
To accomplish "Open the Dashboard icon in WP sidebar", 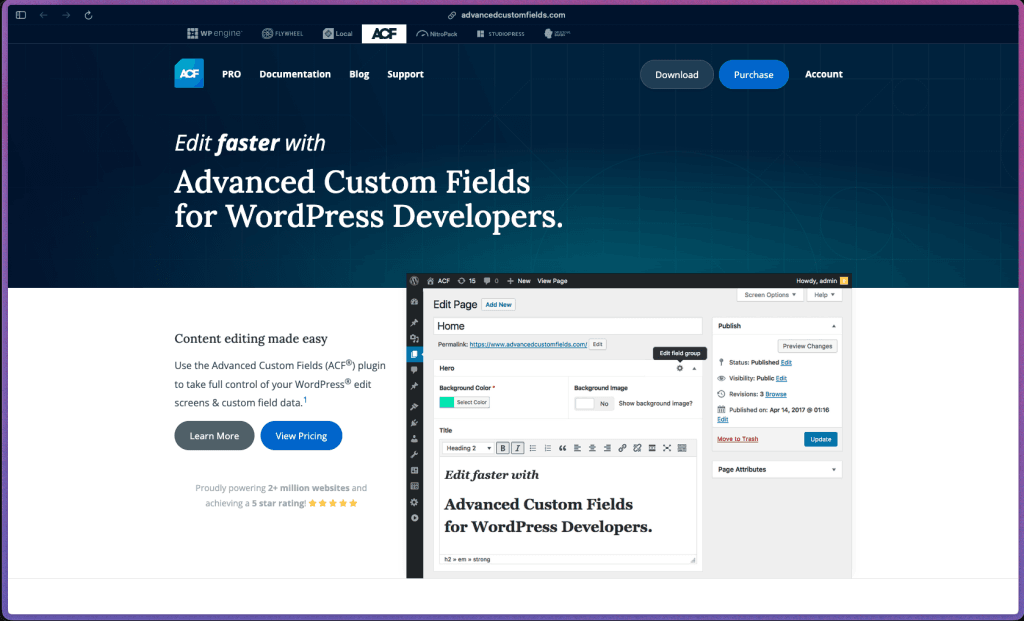I will (x=414, y=302).
